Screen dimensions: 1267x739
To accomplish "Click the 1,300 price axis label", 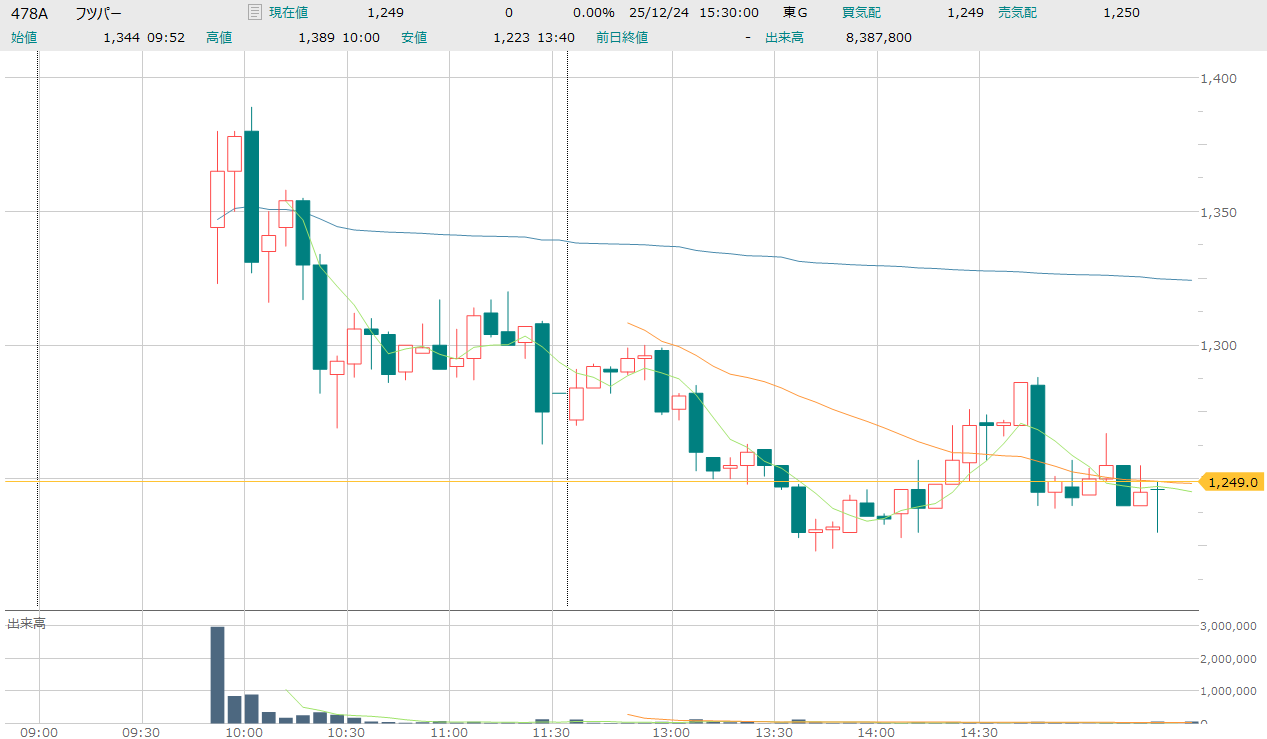I will pyautogui.click(x=1218, y=345).
